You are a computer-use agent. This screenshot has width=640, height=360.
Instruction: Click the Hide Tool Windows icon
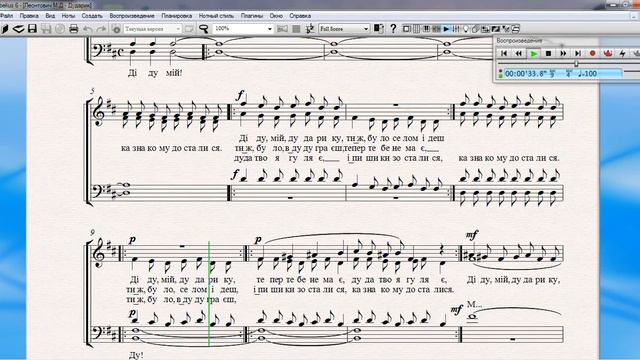pyautogui.click(x=516, y=29)
